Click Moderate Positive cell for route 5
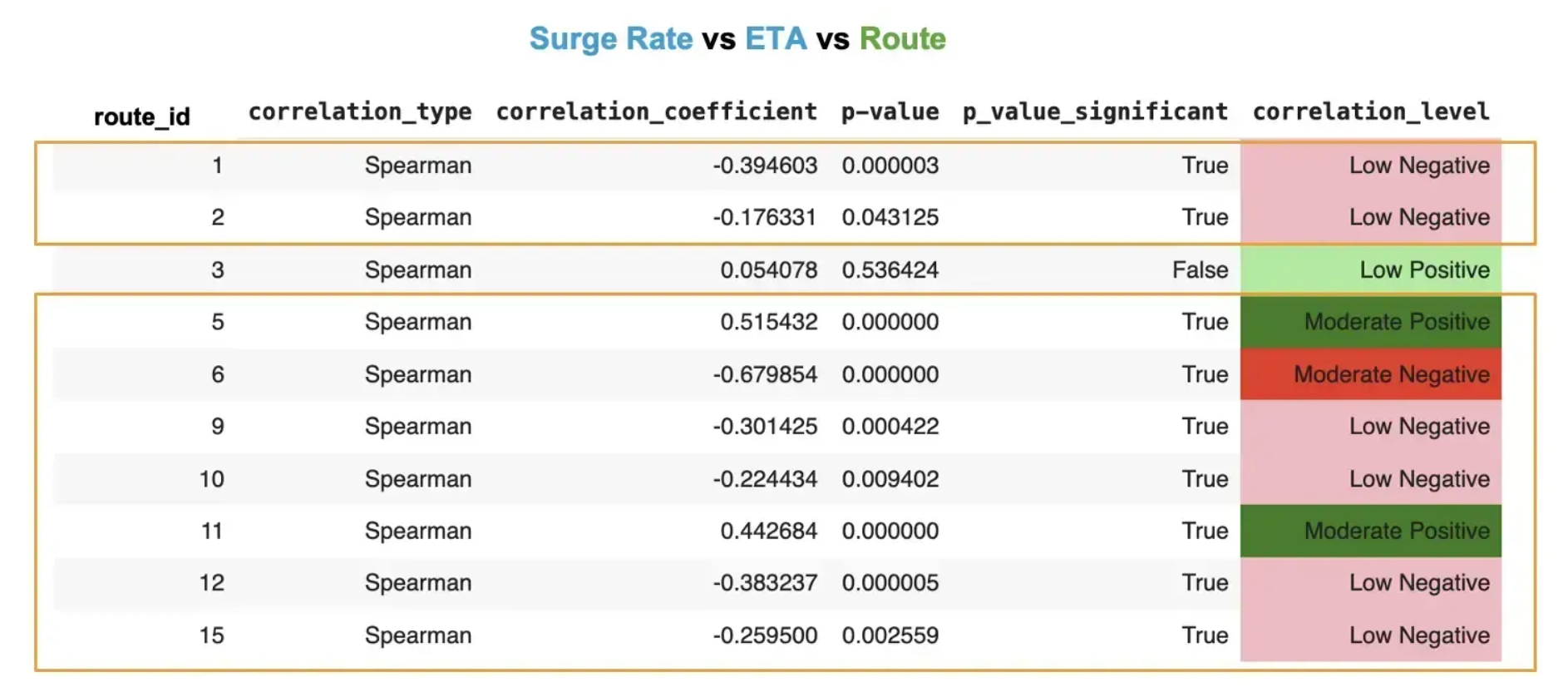 (1370, 322)
